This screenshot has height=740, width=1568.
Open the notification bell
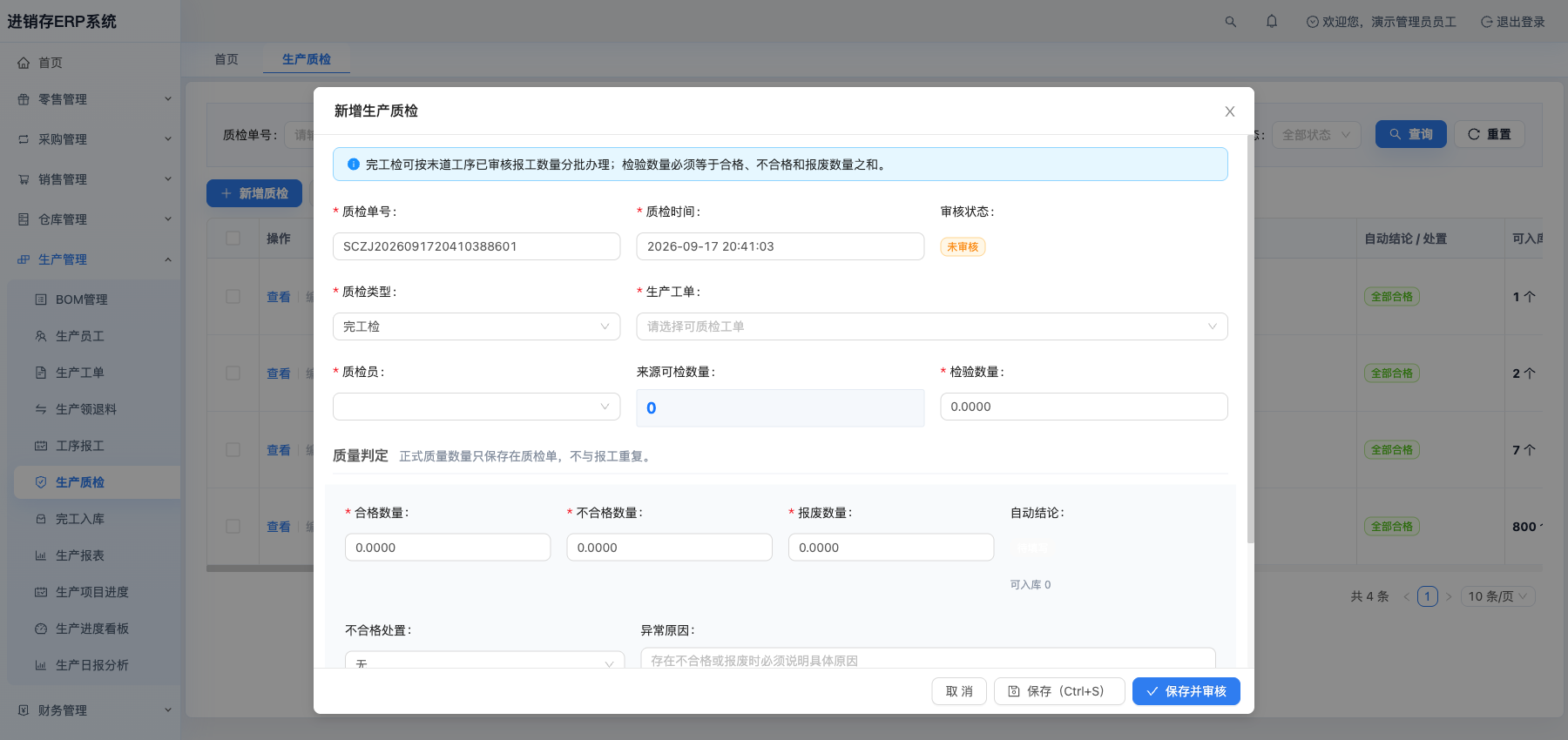click(x=1272, y=22)
